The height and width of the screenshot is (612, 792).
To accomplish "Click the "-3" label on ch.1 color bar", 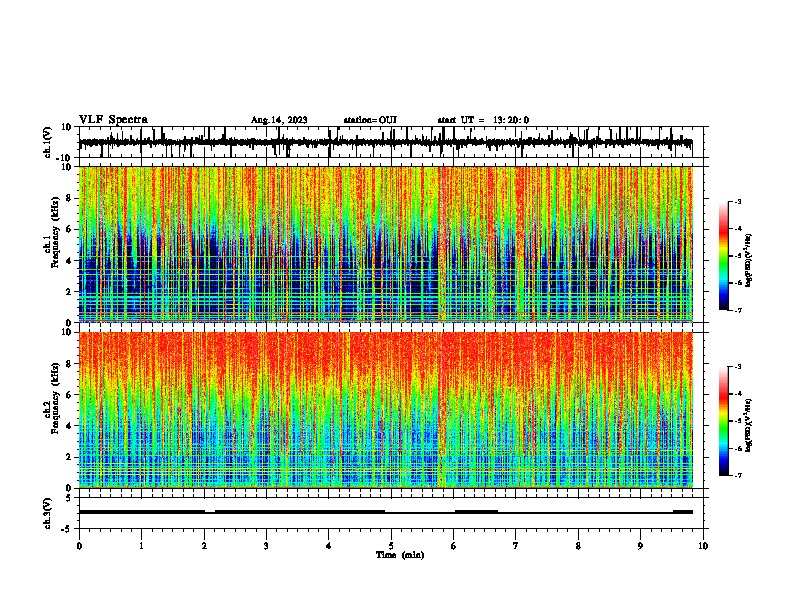I will pyautogui.click(x=737, y=201).
